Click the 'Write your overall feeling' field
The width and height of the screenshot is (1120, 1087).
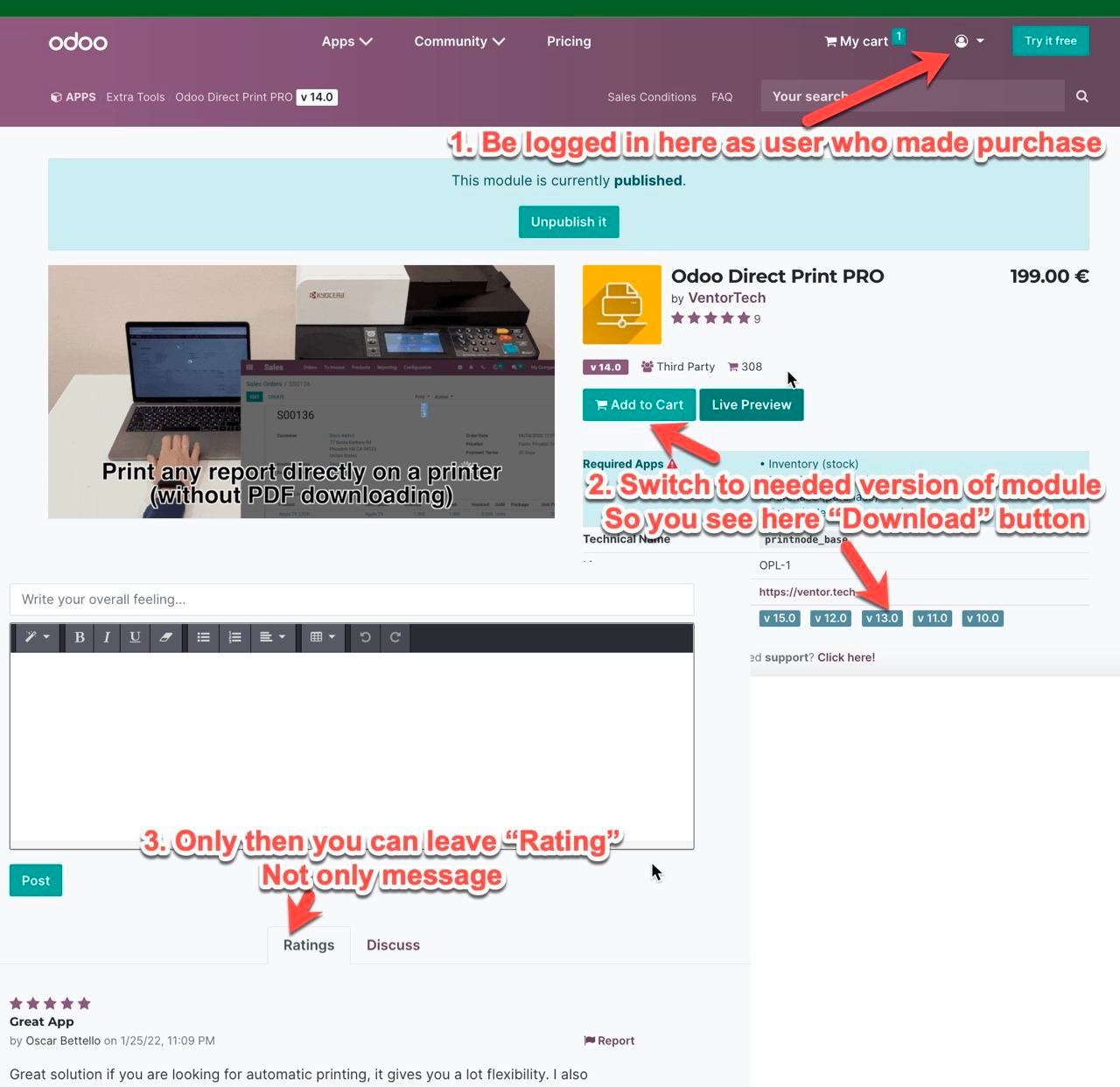tap(351, 600)
